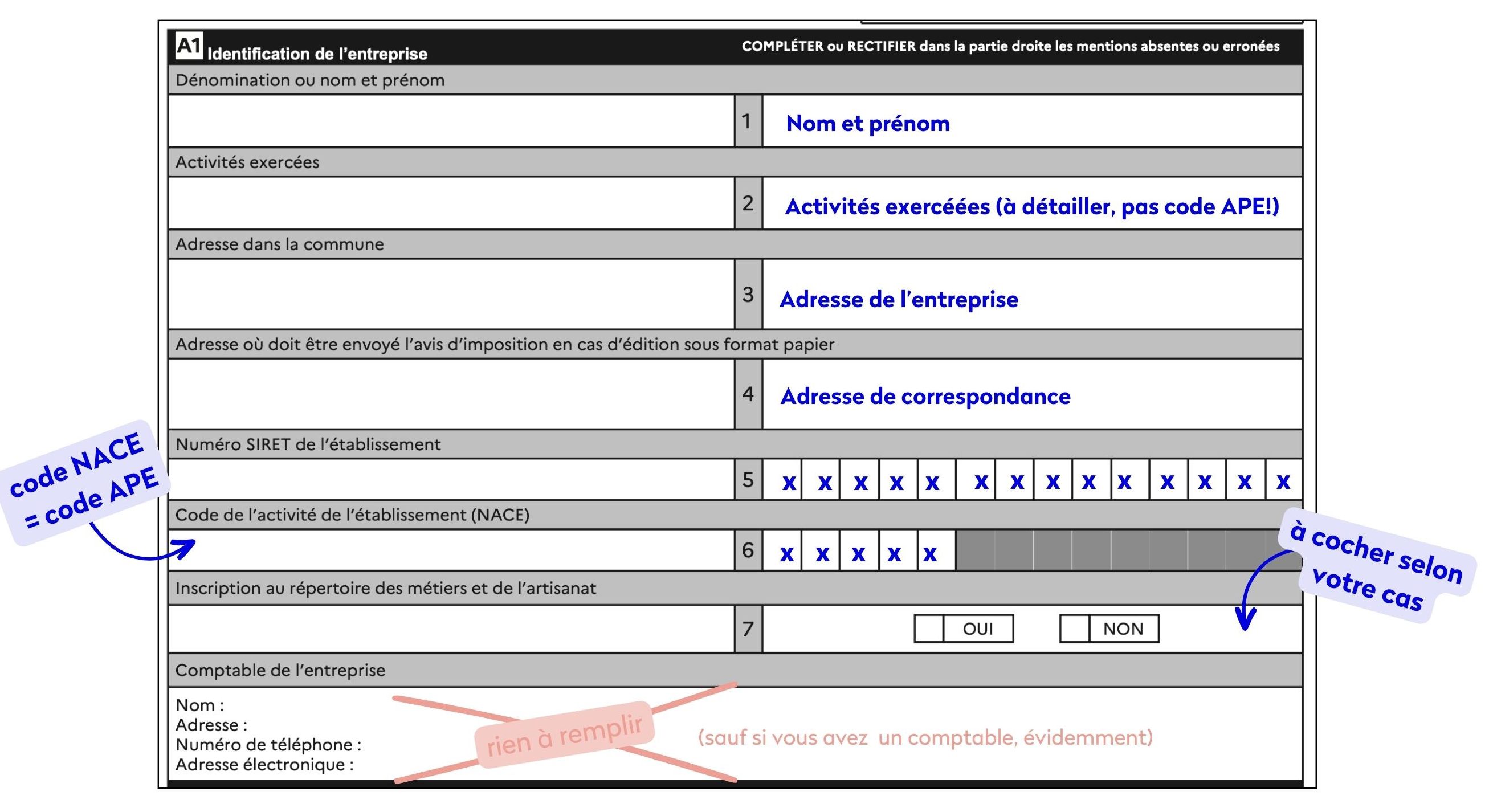Tick the OUI checkbox for répertoire des métiers
This screenshot has width=1489, height=812.
click(x=929, y=628)
